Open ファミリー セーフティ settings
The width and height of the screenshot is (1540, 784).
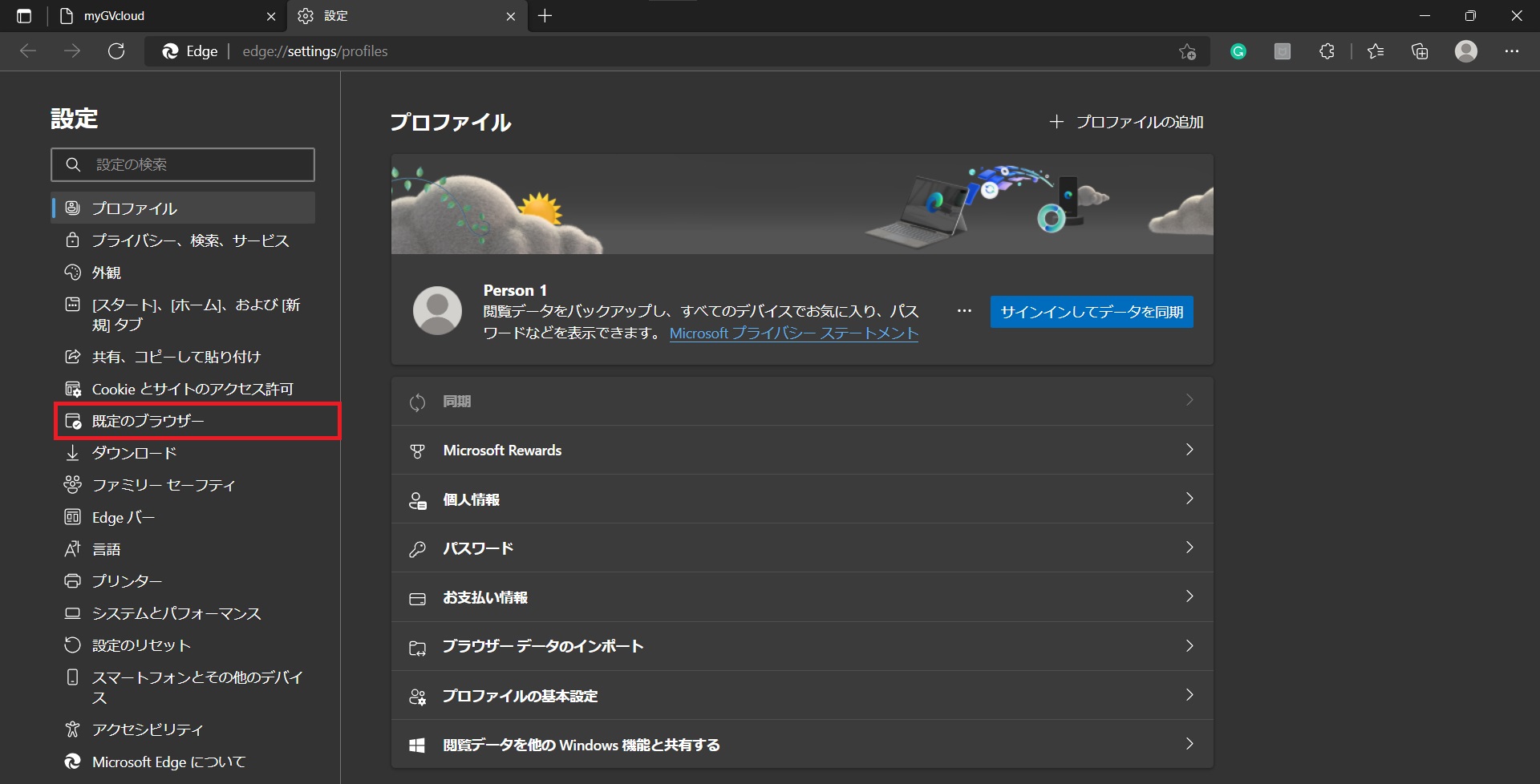[184, 485]
